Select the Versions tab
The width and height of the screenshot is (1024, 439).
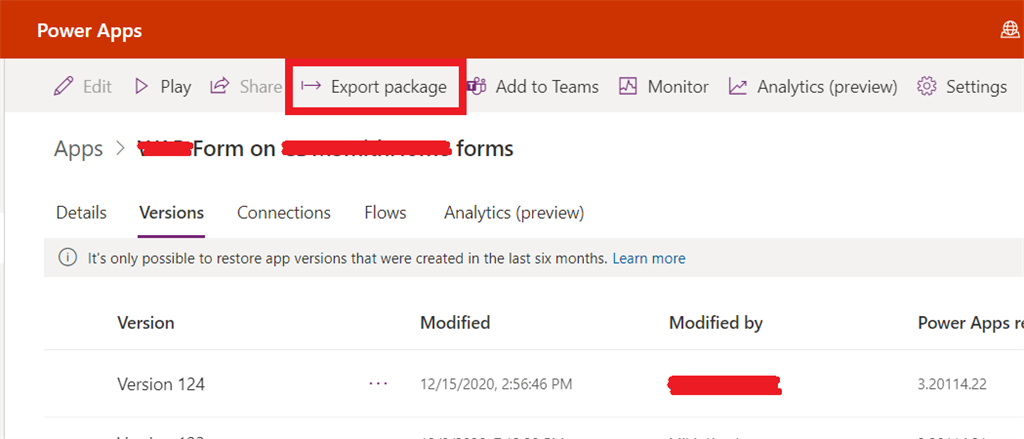[172, 213]
